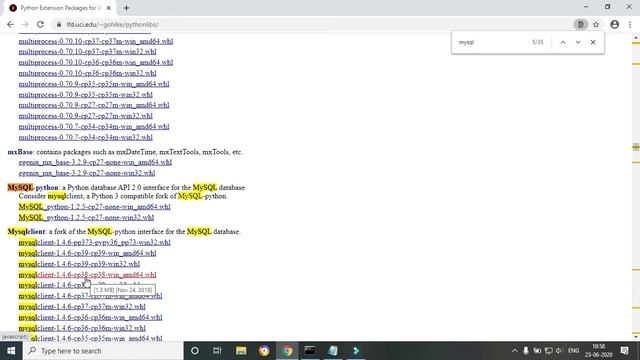Download mysqlclient-1.4.6-cp39-cp39-win_amd64.whl
Viewport: 640px width, 360px height.
point(87,253)
